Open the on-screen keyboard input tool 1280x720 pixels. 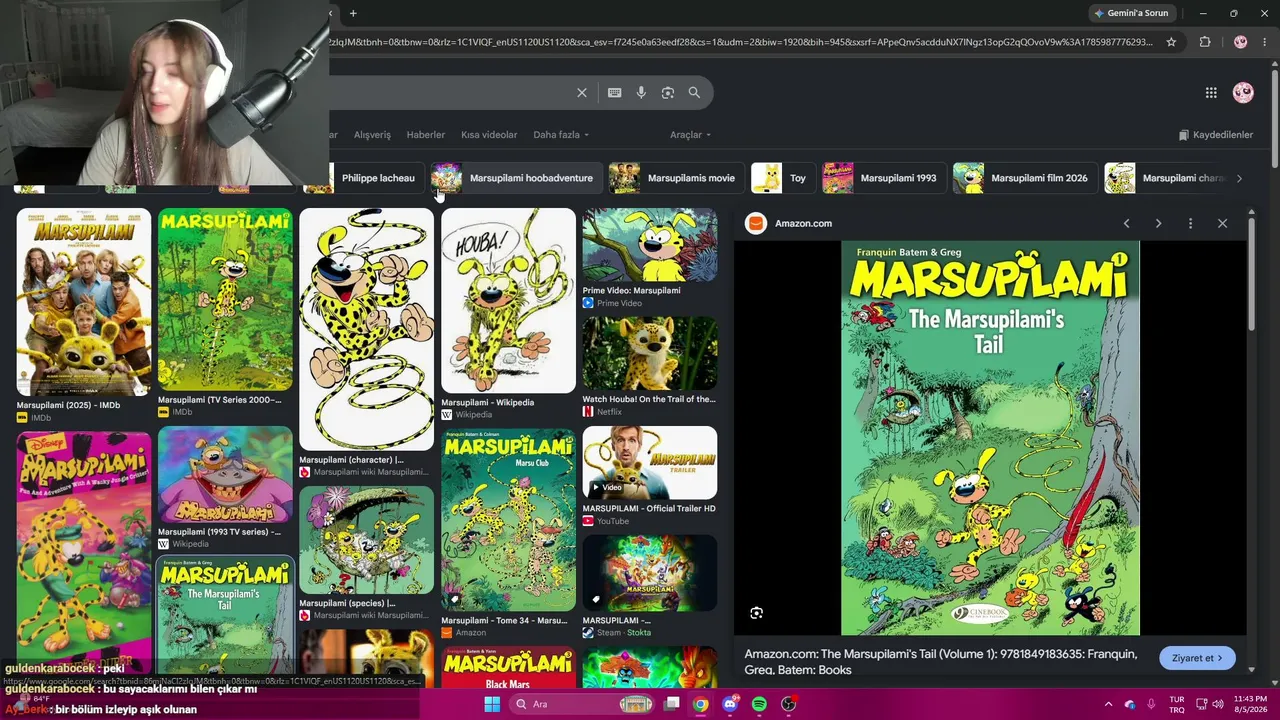615,92
